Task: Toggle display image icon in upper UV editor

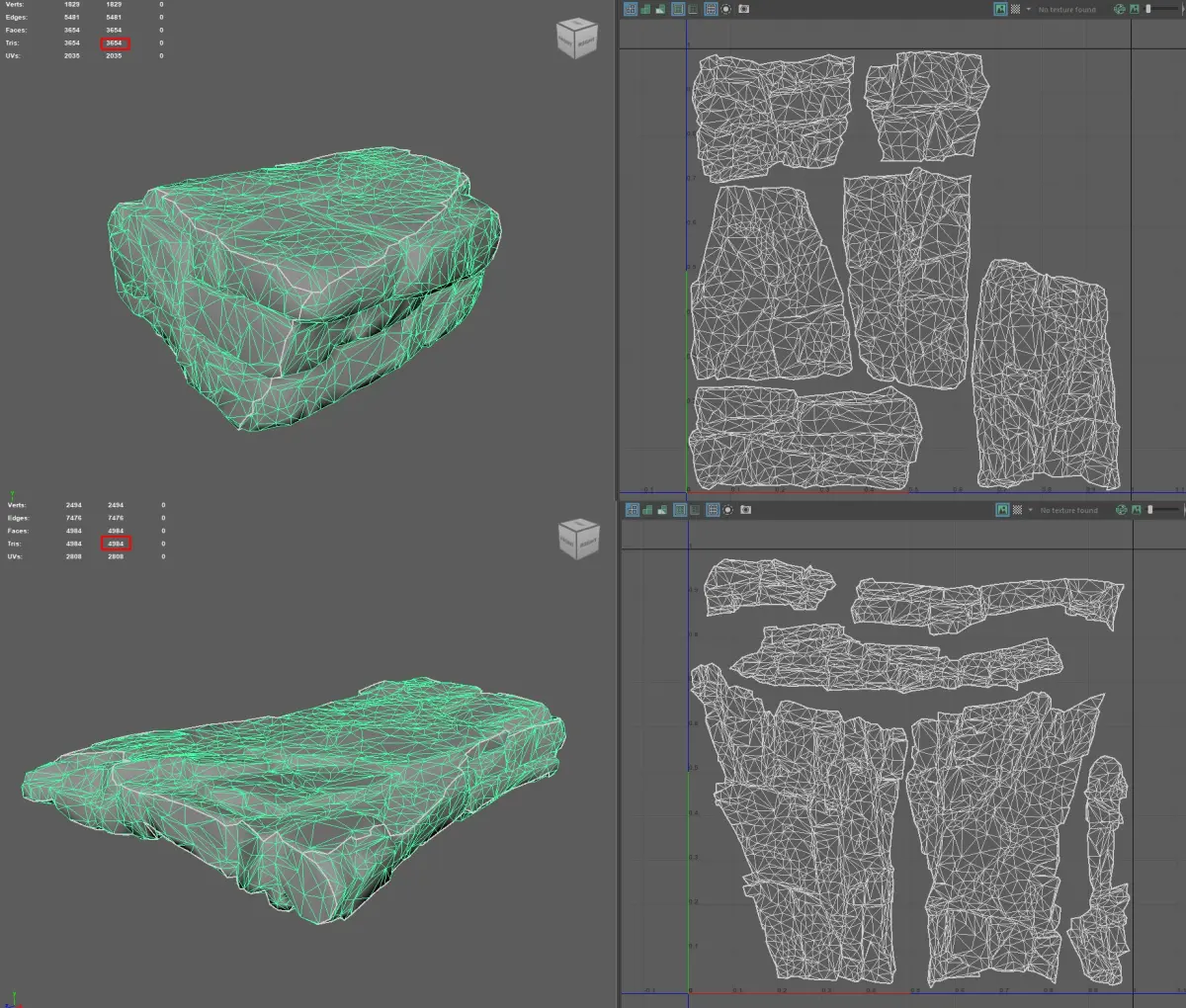Action: point(1000,9)
